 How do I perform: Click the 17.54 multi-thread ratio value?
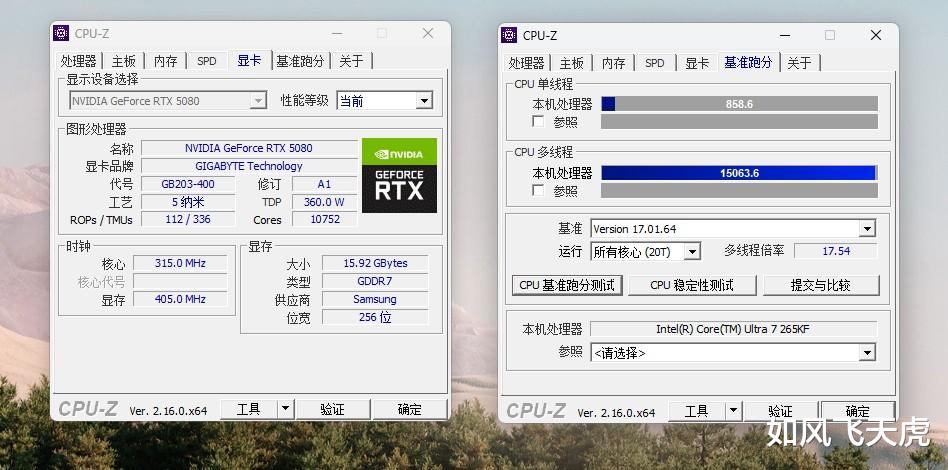836,251
